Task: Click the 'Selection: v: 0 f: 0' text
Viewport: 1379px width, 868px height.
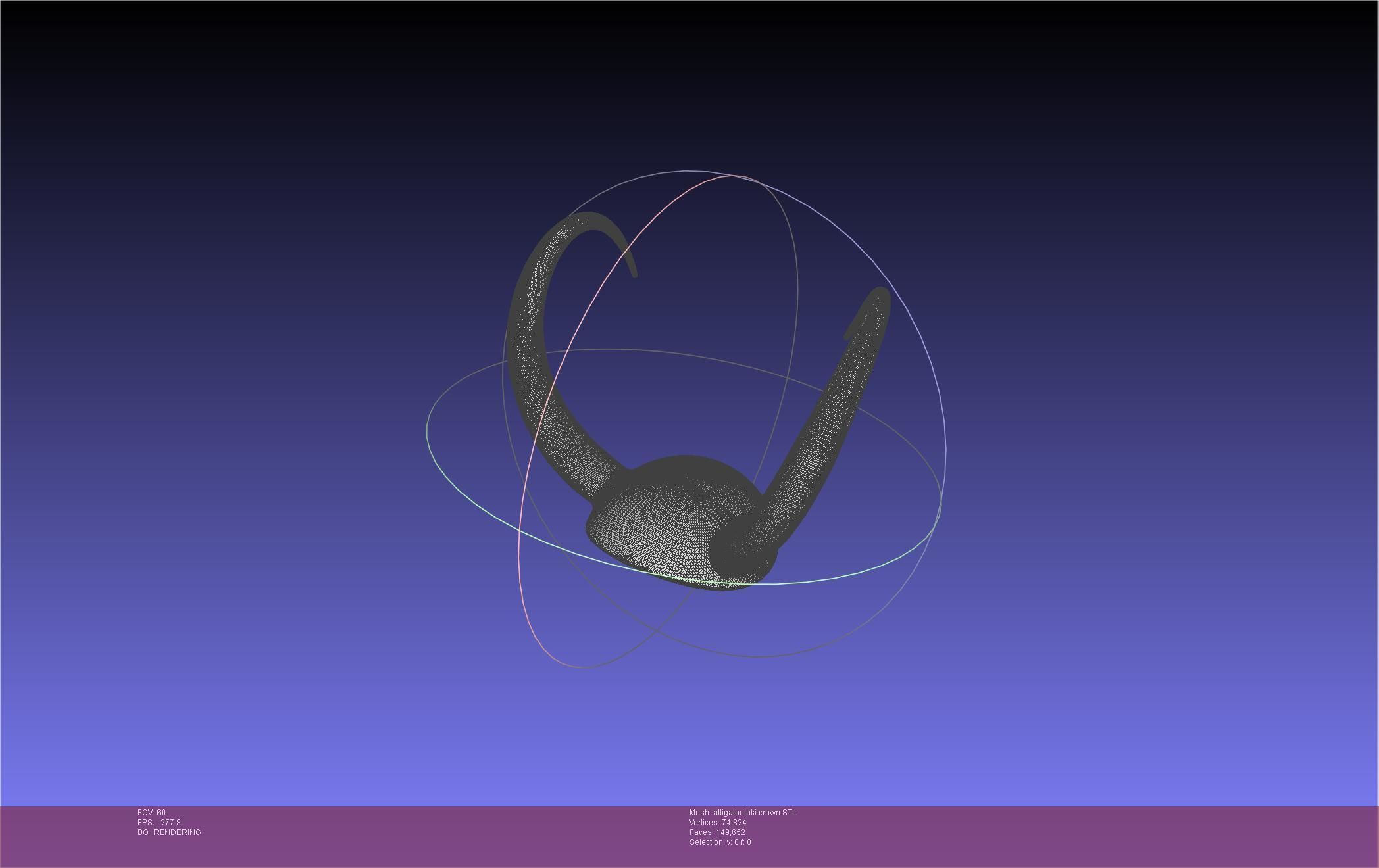Action: tap(720, 842)
